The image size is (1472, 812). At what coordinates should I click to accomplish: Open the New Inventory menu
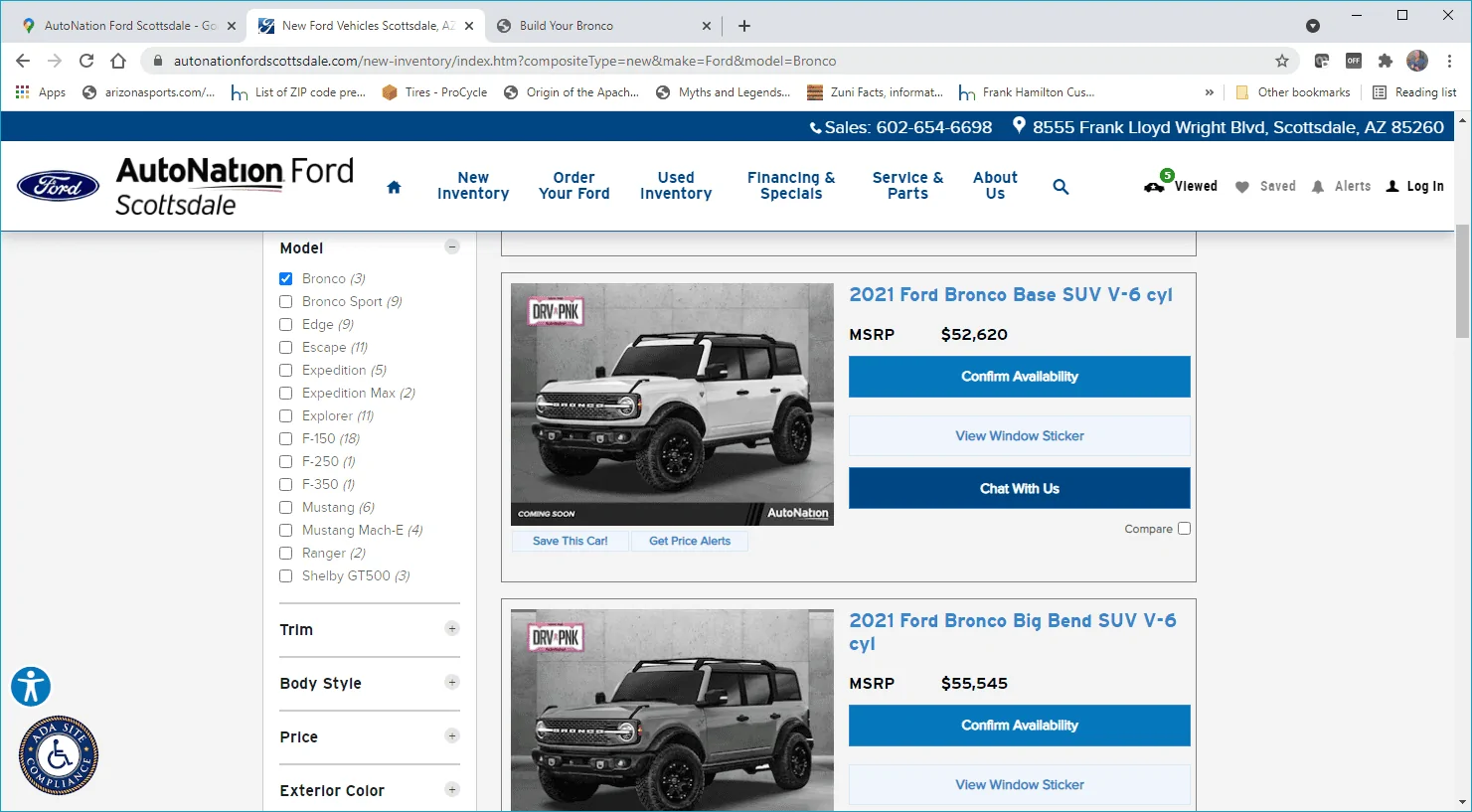[x=473, y=186]
